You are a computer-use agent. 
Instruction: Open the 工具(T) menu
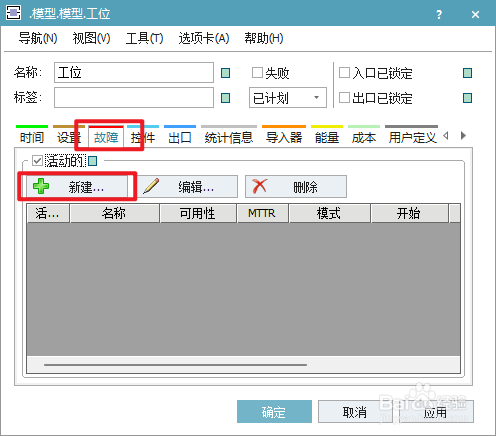[x=144, y=38]
